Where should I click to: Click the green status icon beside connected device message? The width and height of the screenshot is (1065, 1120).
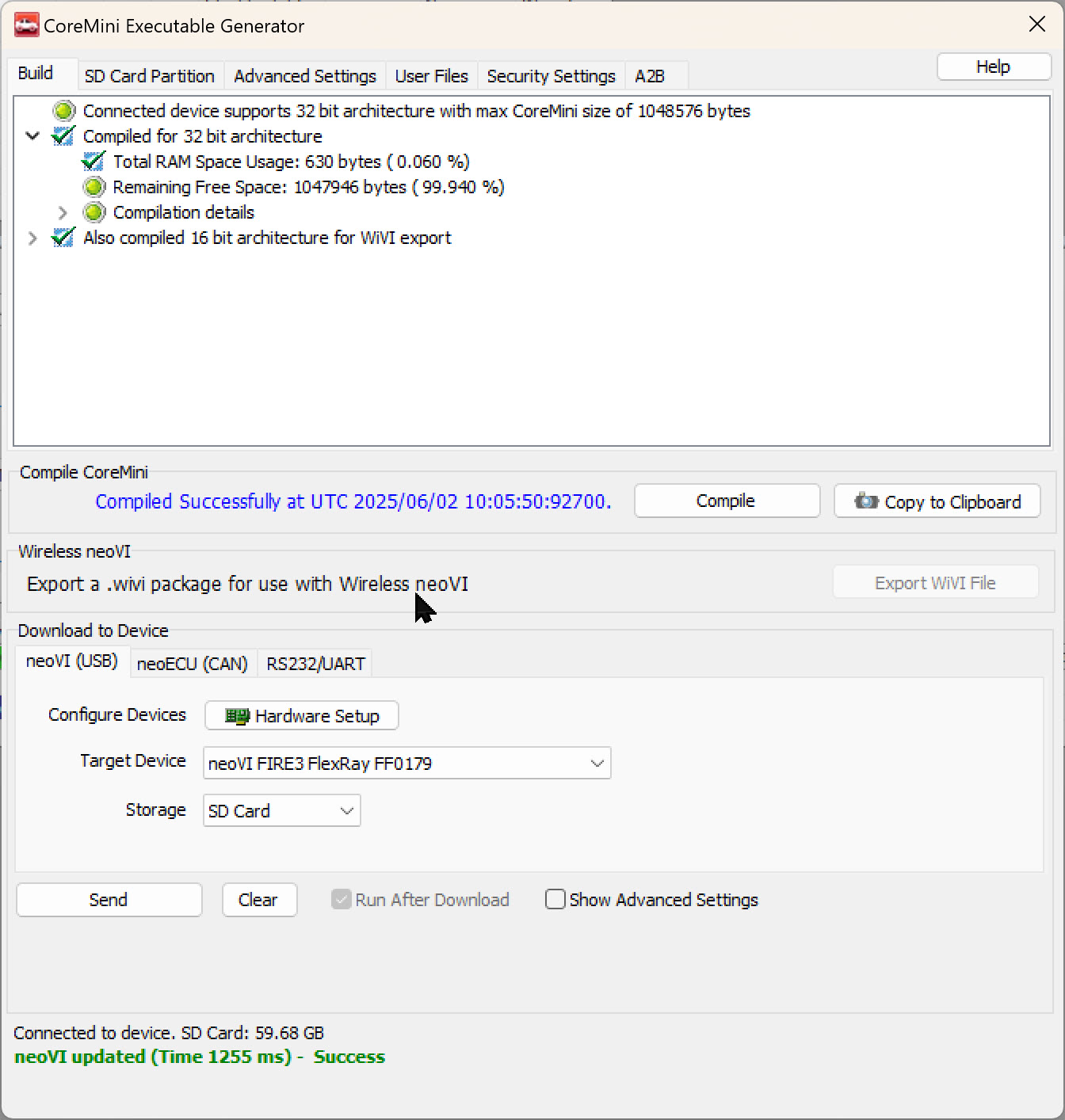point(63,111)
